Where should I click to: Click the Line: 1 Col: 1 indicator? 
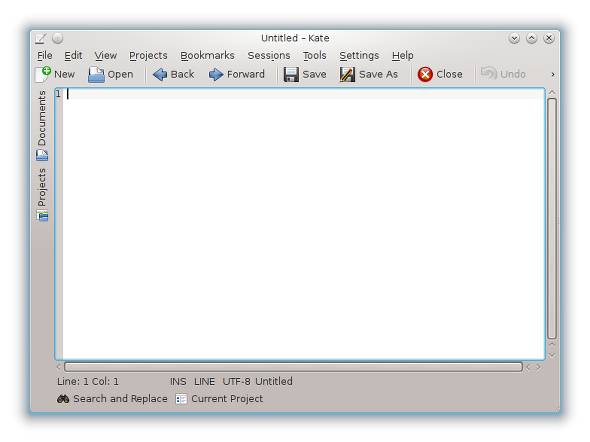88,381
